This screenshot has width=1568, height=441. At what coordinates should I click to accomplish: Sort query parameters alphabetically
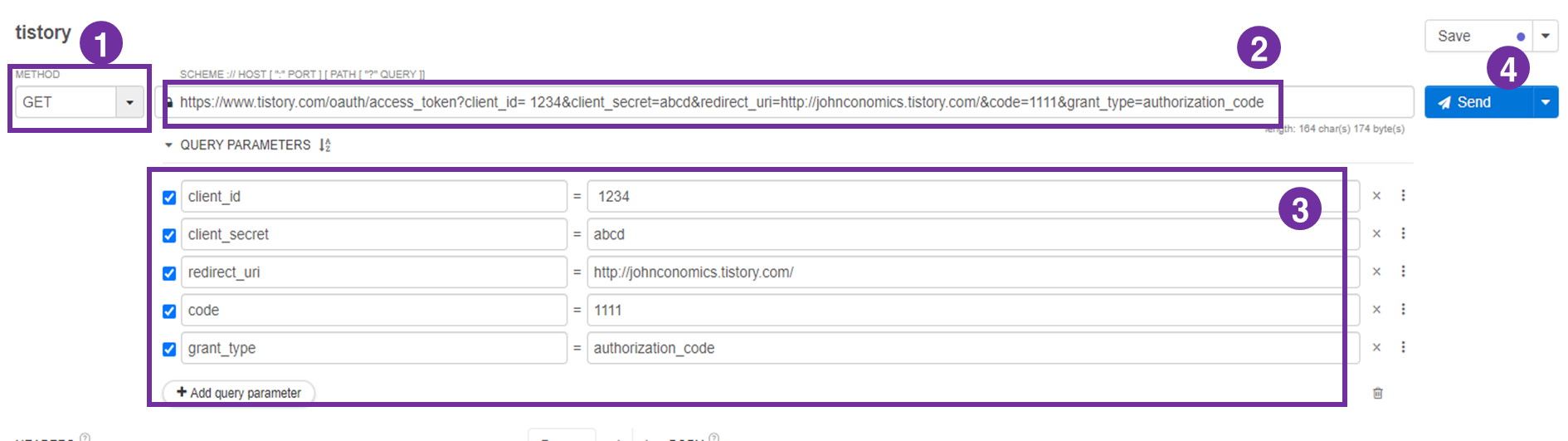[324, 145]
